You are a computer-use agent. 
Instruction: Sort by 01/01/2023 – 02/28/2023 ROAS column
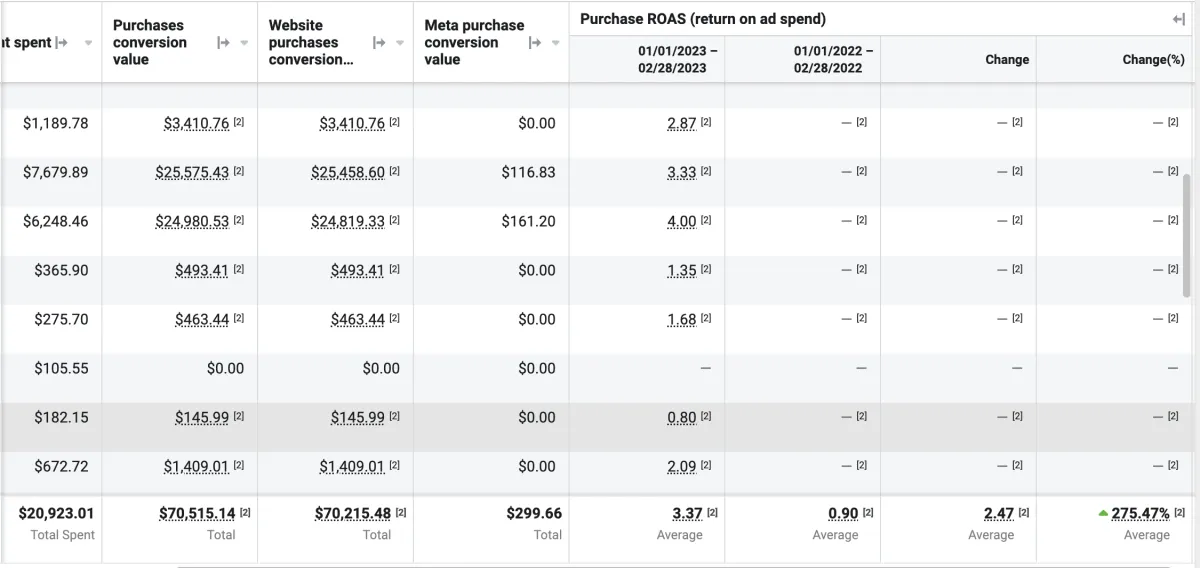click(678, 59)
